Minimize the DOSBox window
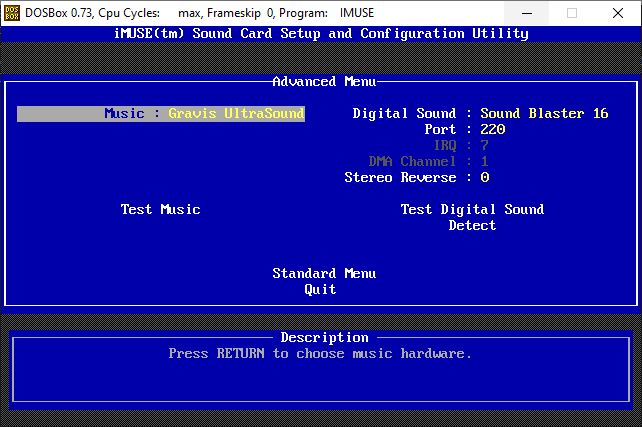 (x=527, y=13)
